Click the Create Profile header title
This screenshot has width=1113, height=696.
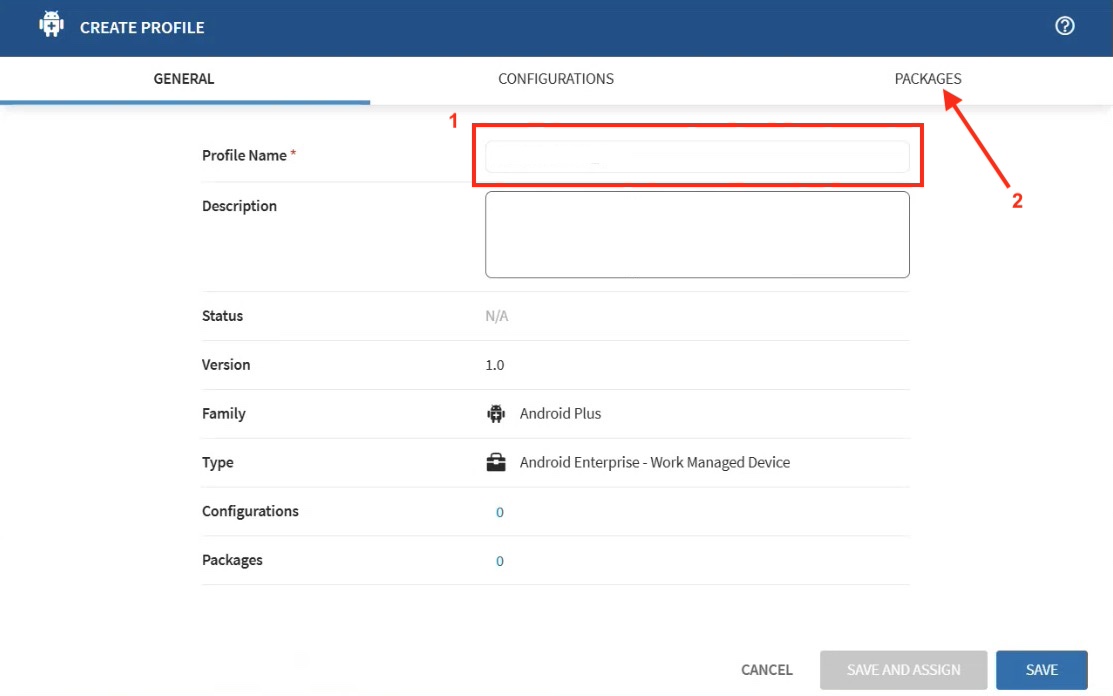pyautogui.click(x=142, y=28)
